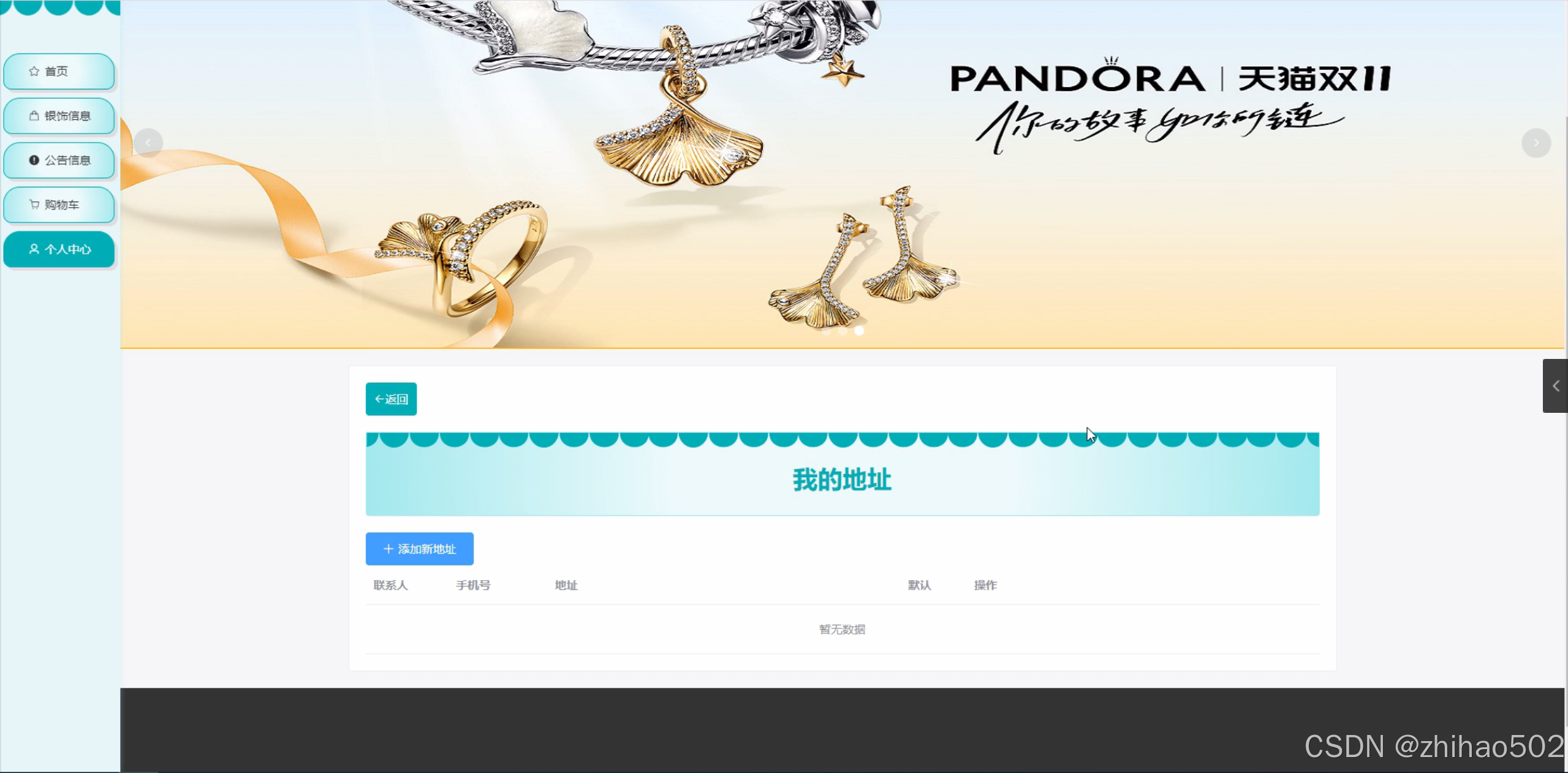This screenshot has height=773, width=1568.
Task: Go to 公告信息 page
Action: (x=59, y=160)
